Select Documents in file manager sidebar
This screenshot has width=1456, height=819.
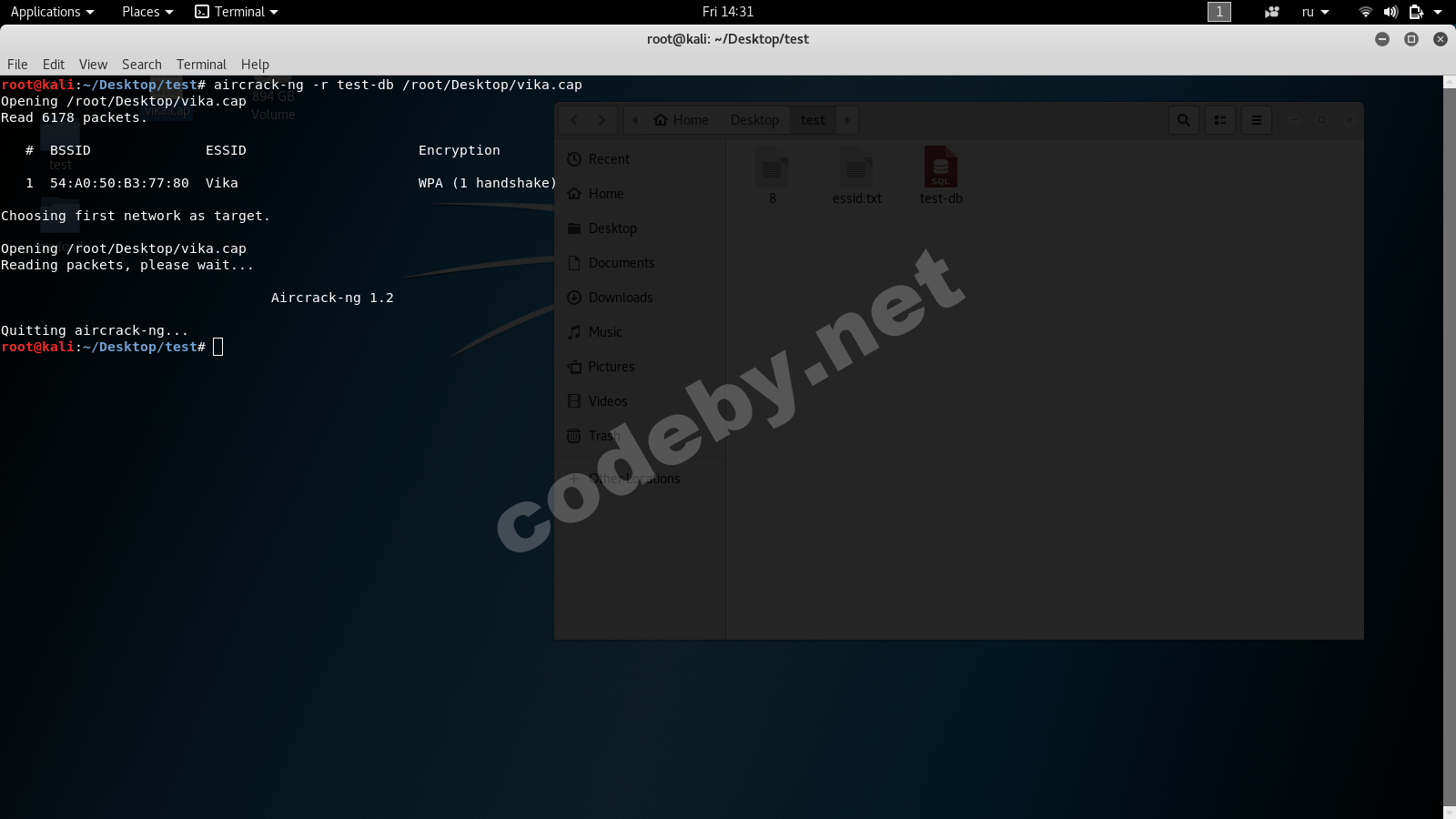[640, 263]
